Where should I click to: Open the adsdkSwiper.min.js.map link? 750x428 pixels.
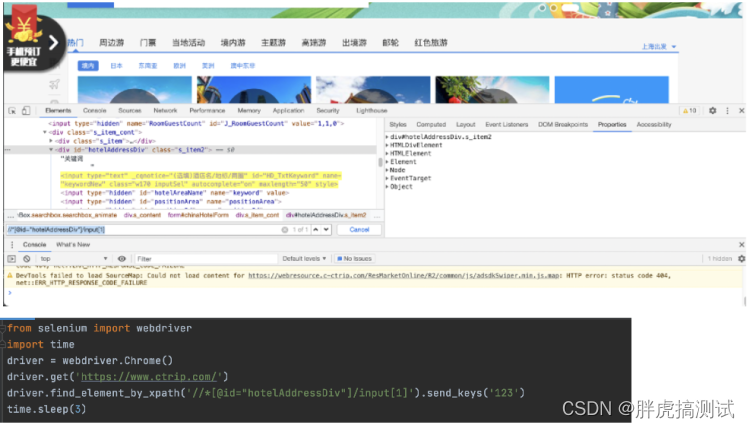(404, 276)
